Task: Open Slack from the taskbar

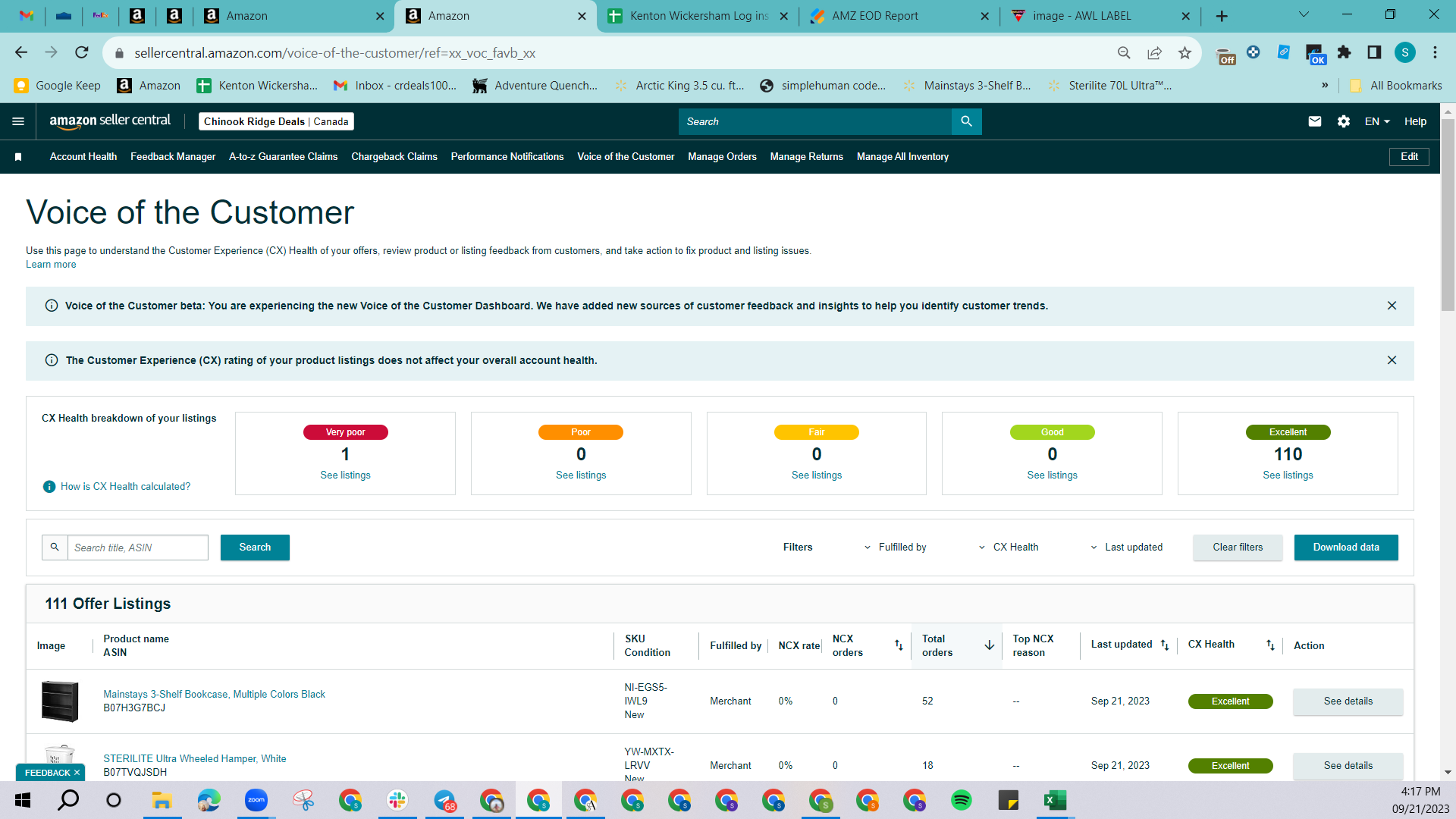Action: point(397,800)
